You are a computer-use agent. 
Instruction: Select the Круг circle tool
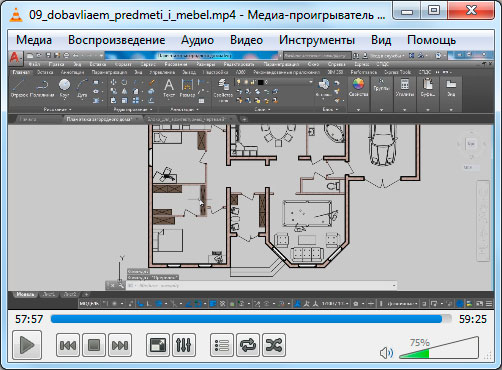pos(64,88)
